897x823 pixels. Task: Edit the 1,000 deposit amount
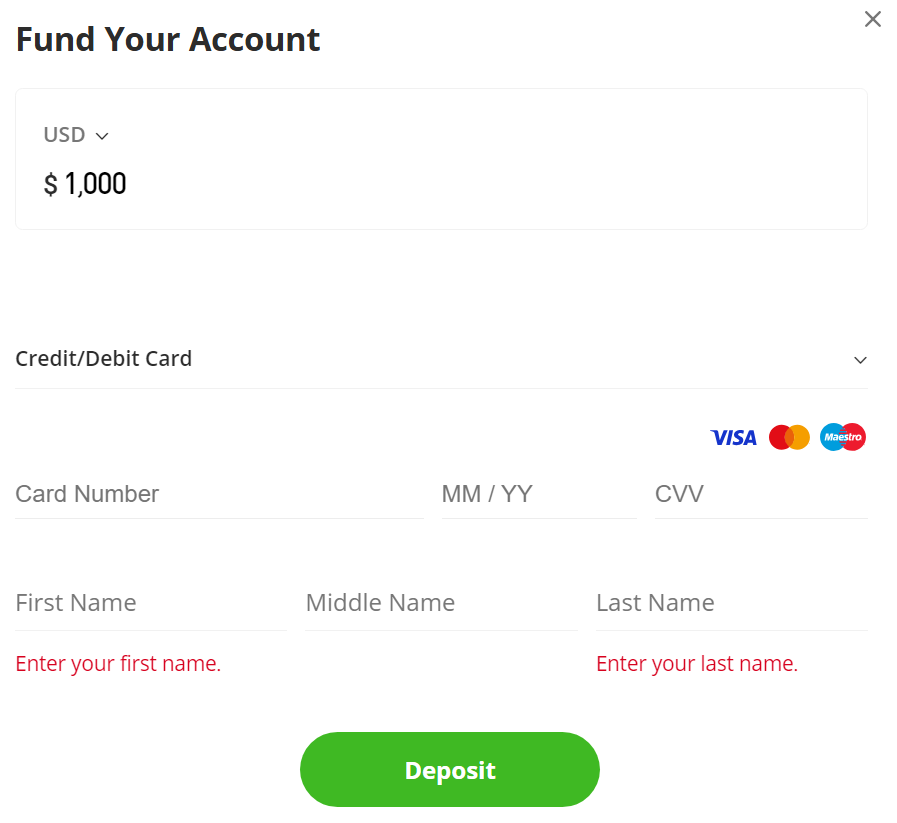pyautogui.click(x=96, y=184)
